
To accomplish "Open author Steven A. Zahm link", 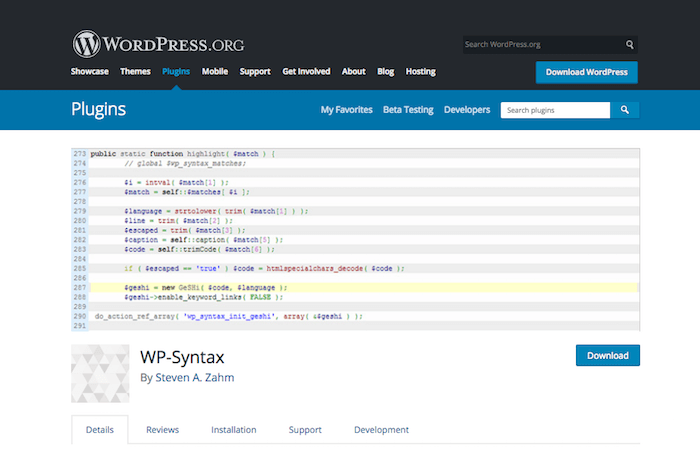I will (195, 378).
